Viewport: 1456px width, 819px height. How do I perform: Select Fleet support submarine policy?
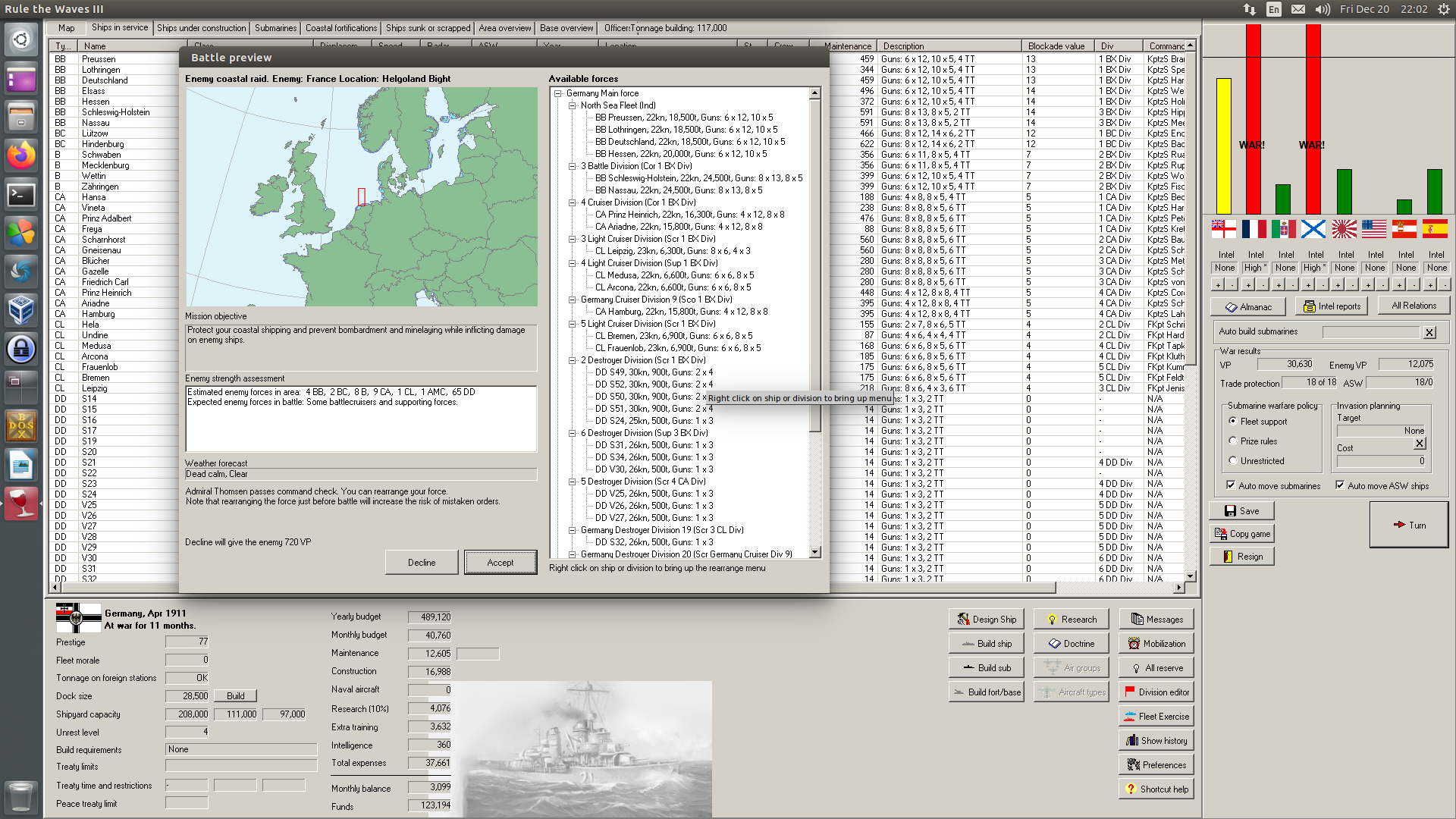click(1233, 421)
